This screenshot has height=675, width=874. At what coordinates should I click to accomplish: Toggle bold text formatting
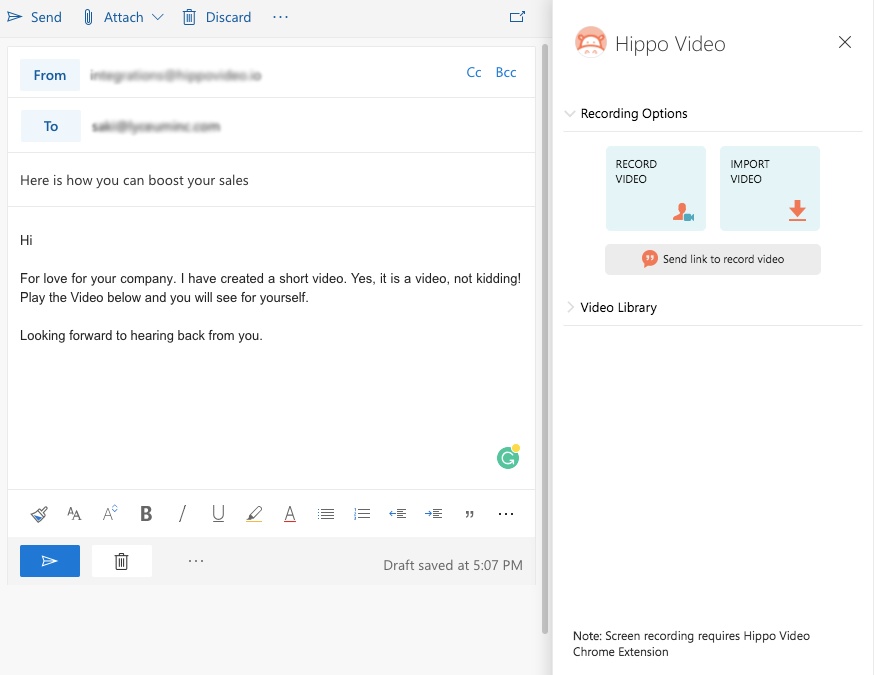[146, 514]
